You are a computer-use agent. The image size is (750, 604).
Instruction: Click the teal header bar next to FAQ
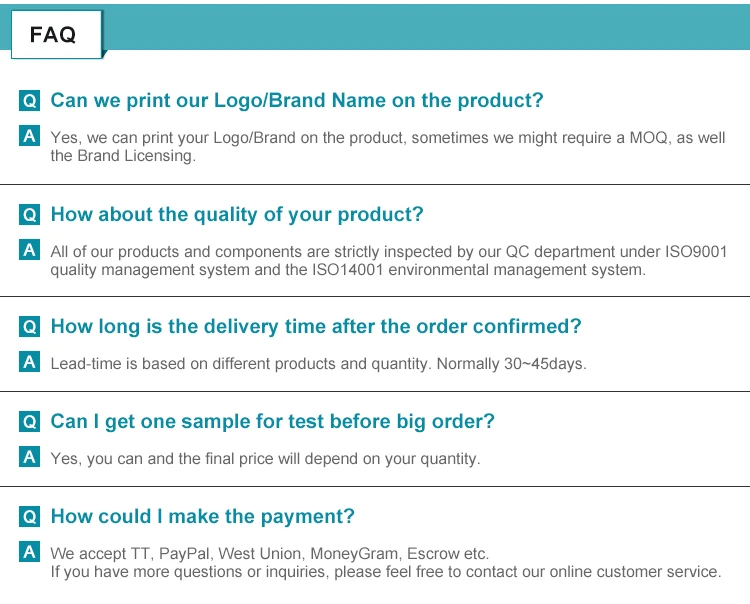[430, 27]
